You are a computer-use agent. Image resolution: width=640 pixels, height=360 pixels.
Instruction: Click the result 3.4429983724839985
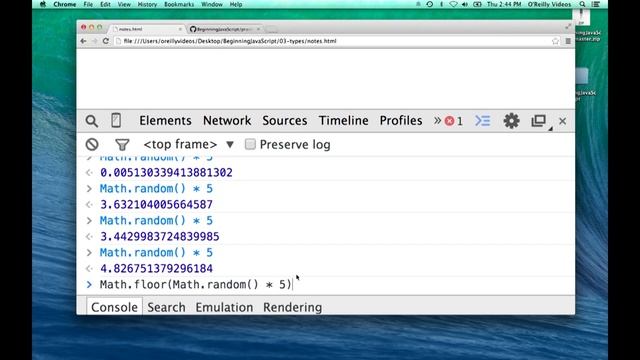[x=160, y=237]
